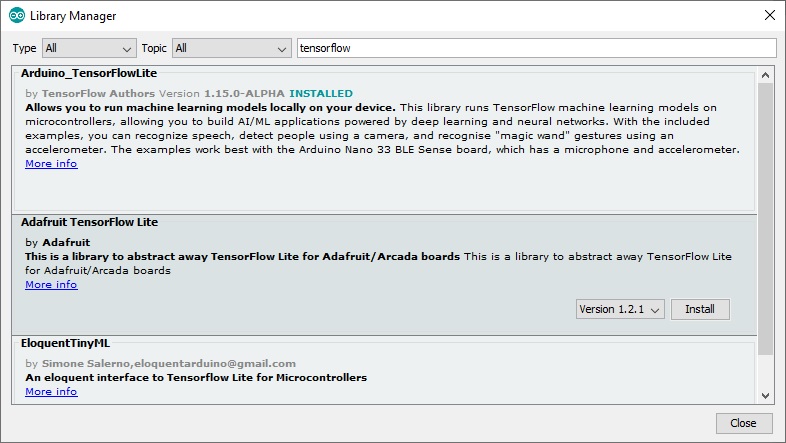Click the Arduino logo in title bar
This screenshot has width=786, height=443.
(x=17, y=16)
